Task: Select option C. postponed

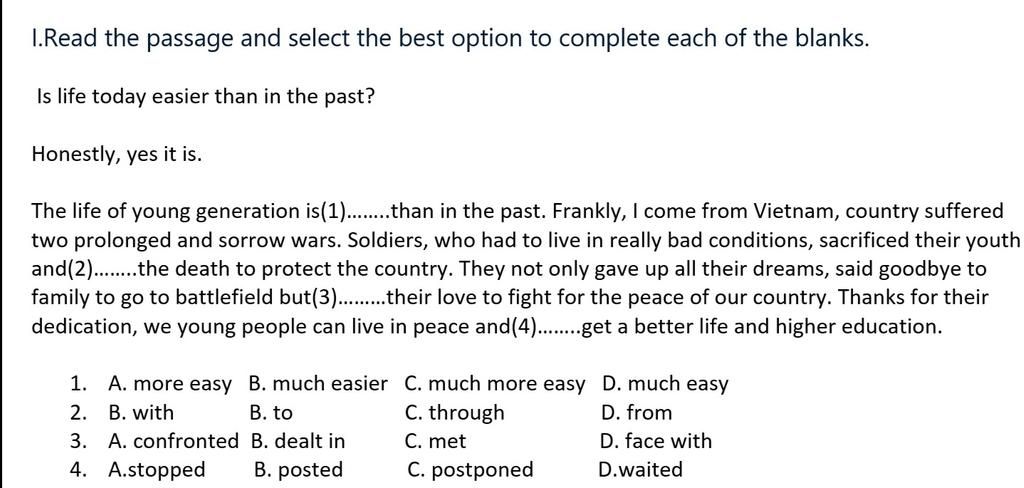Action: tap(470, 470)
